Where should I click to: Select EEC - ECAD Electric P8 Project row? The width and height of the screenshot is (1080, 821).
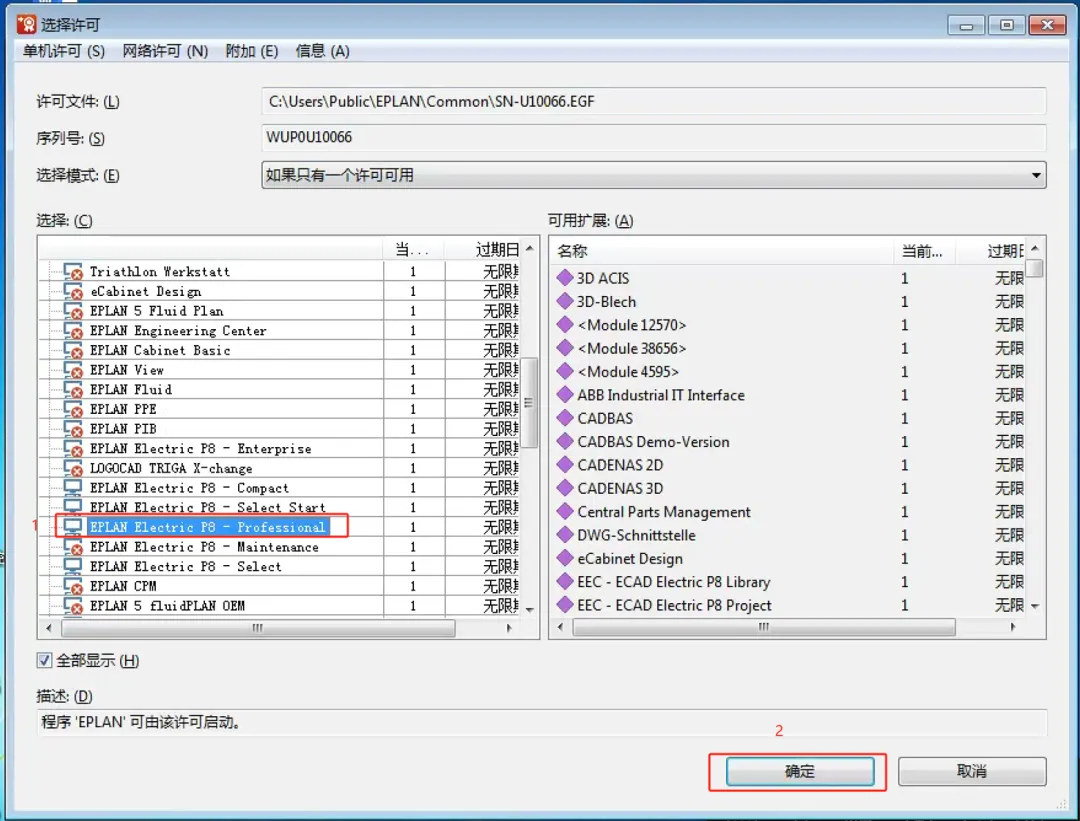point(789,605)
